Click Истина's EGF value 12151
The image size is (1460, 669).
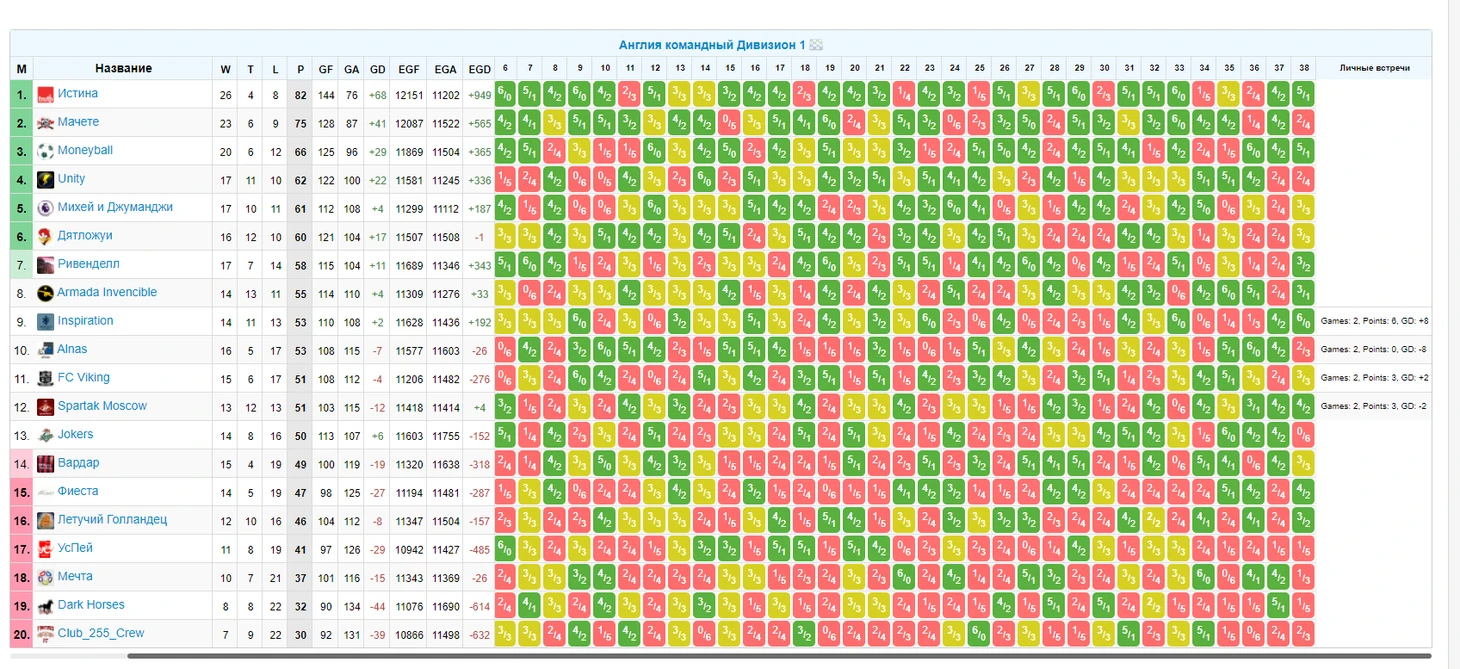(x=408, y=95)
